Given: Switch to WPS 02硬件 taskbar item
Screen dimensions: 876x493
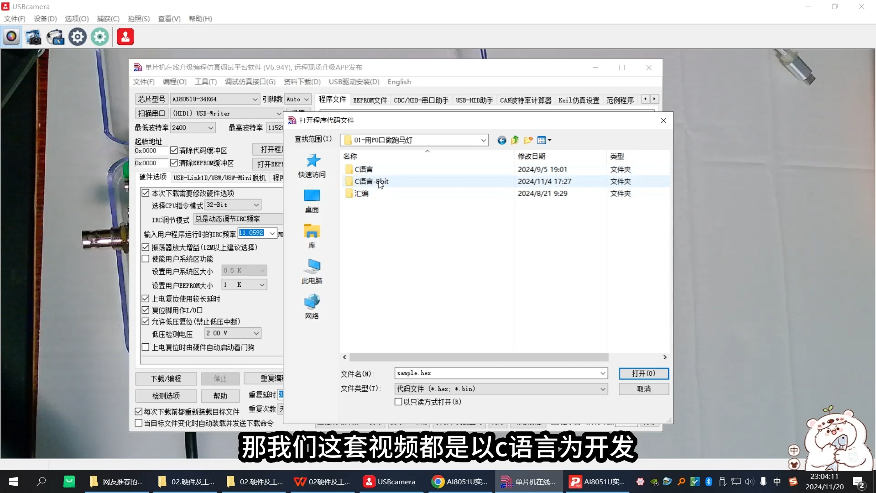Looking at the screenshot, I should tap(323, 481).
